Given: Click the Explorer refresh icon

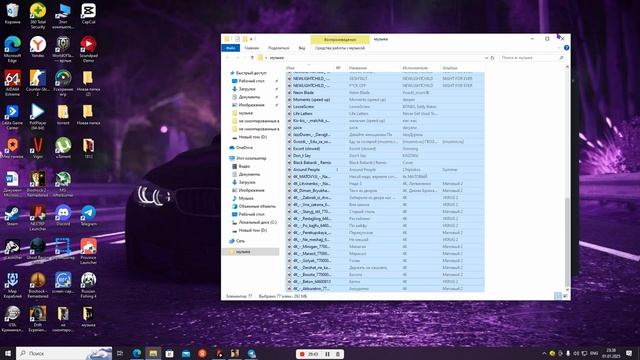Looking at the screenshot, I should coord(492,58).
